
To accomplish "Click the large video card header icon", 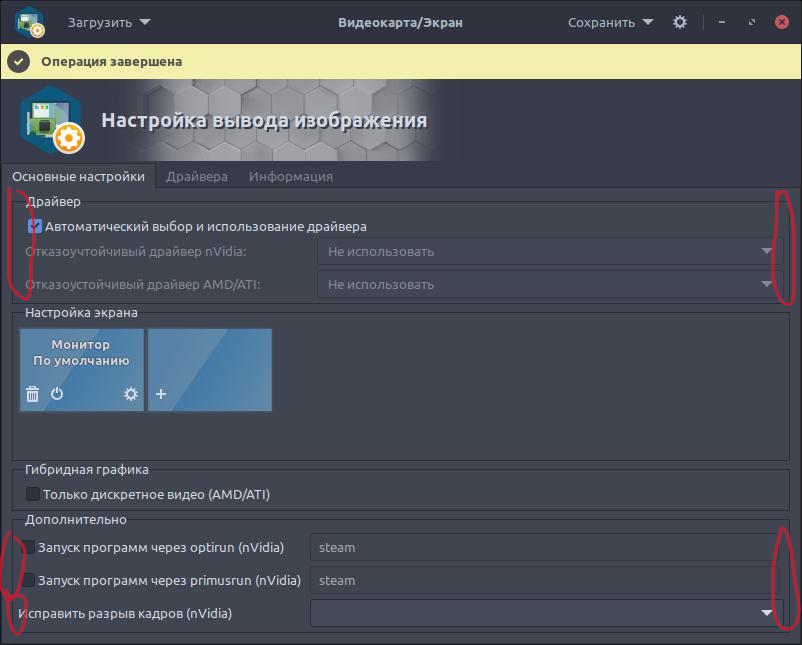I will (50, 121).
